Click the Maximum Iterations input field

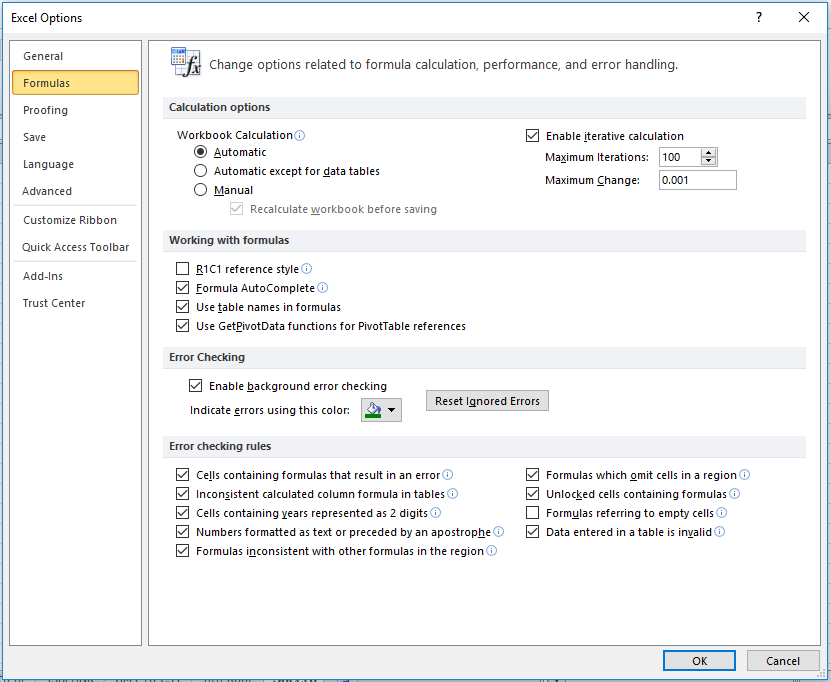(x=680, y=157)
